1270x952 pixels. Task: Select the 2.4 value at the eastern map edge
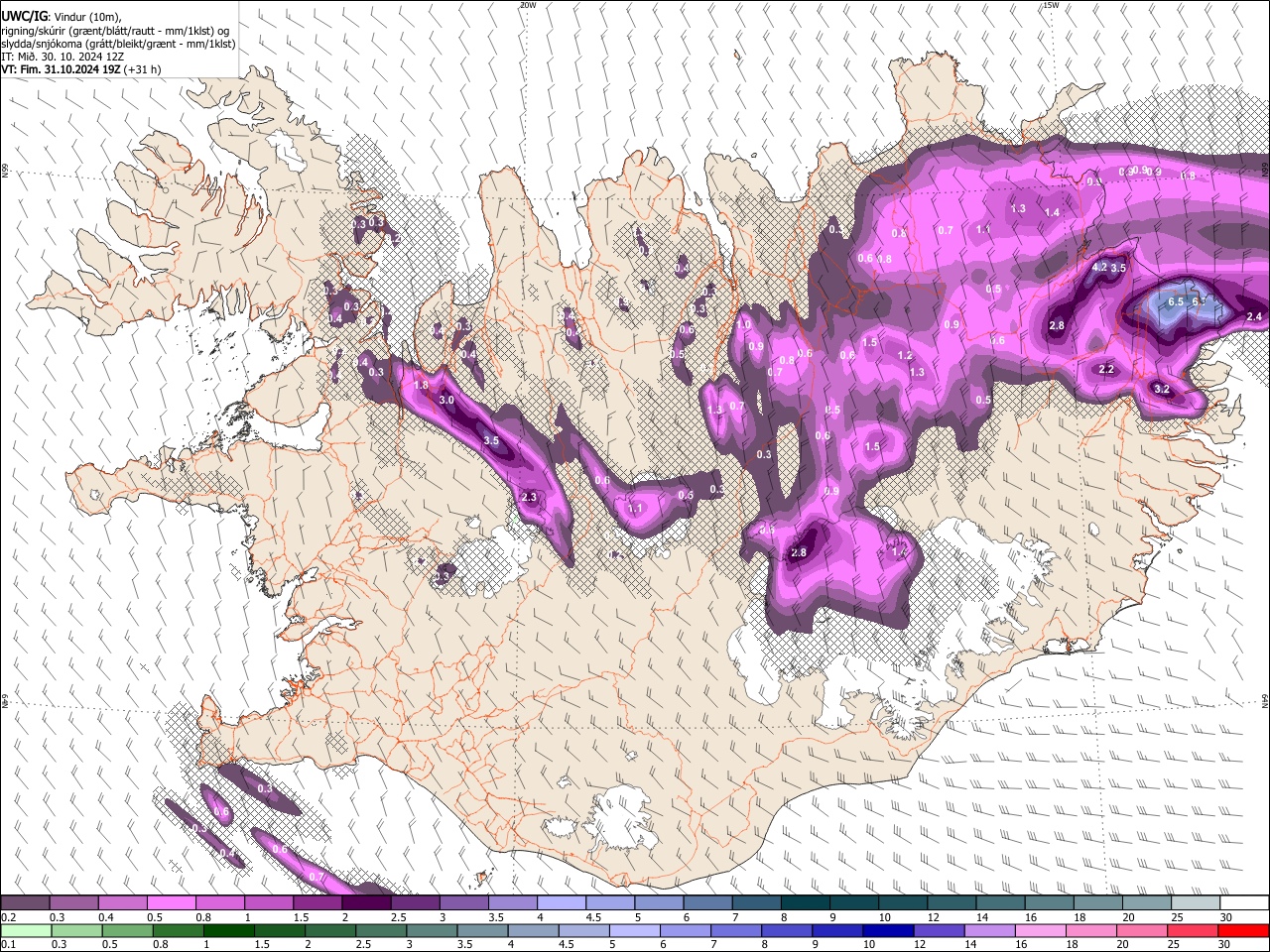(1254, 316)
